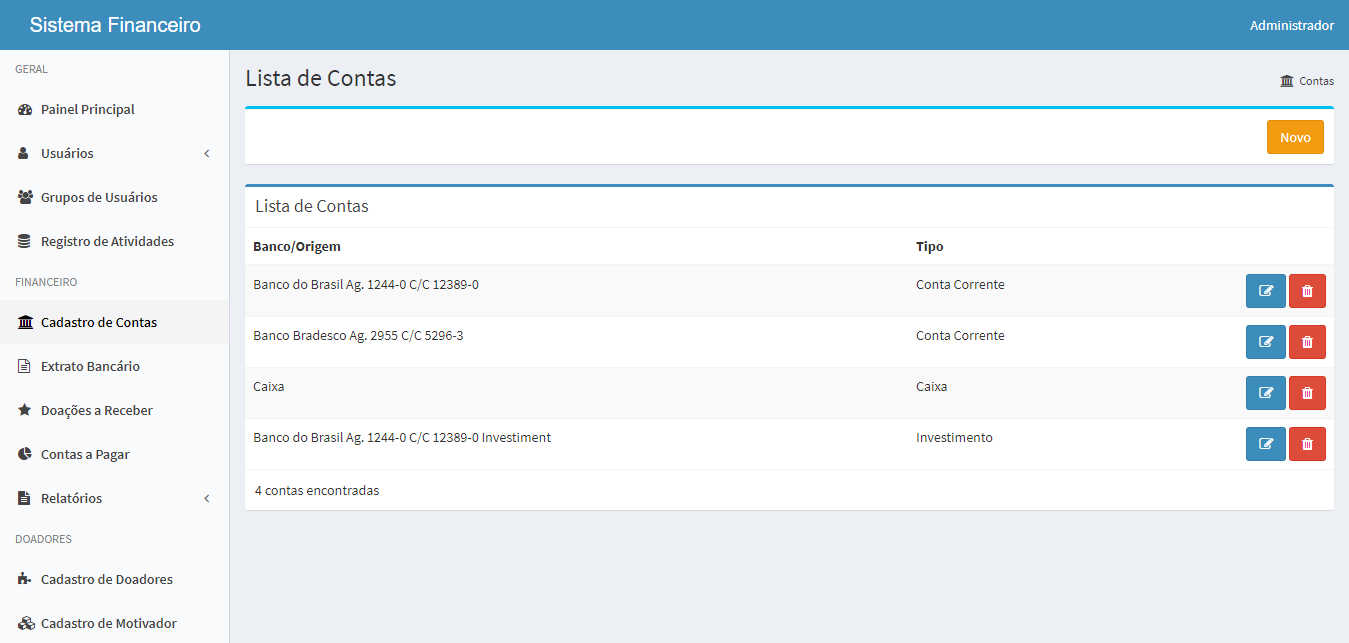Click the pie chart icon for Contas a Pagar

pyautogui.click(x=25, y=454)
